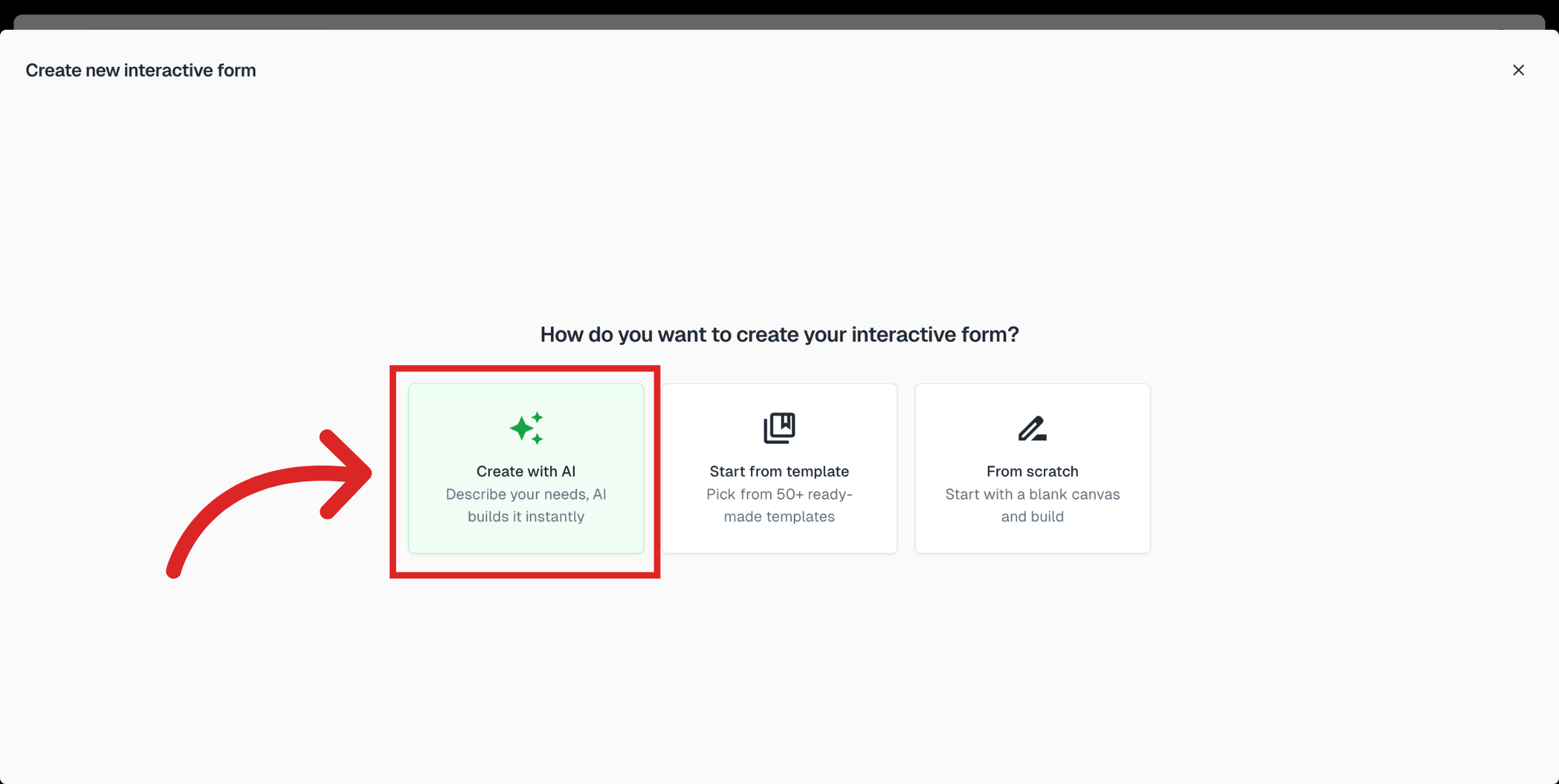Screen dimensions: 1559x784
Task: Click "Pick from 50+ ready-made templates"
Action: (779, 505)
